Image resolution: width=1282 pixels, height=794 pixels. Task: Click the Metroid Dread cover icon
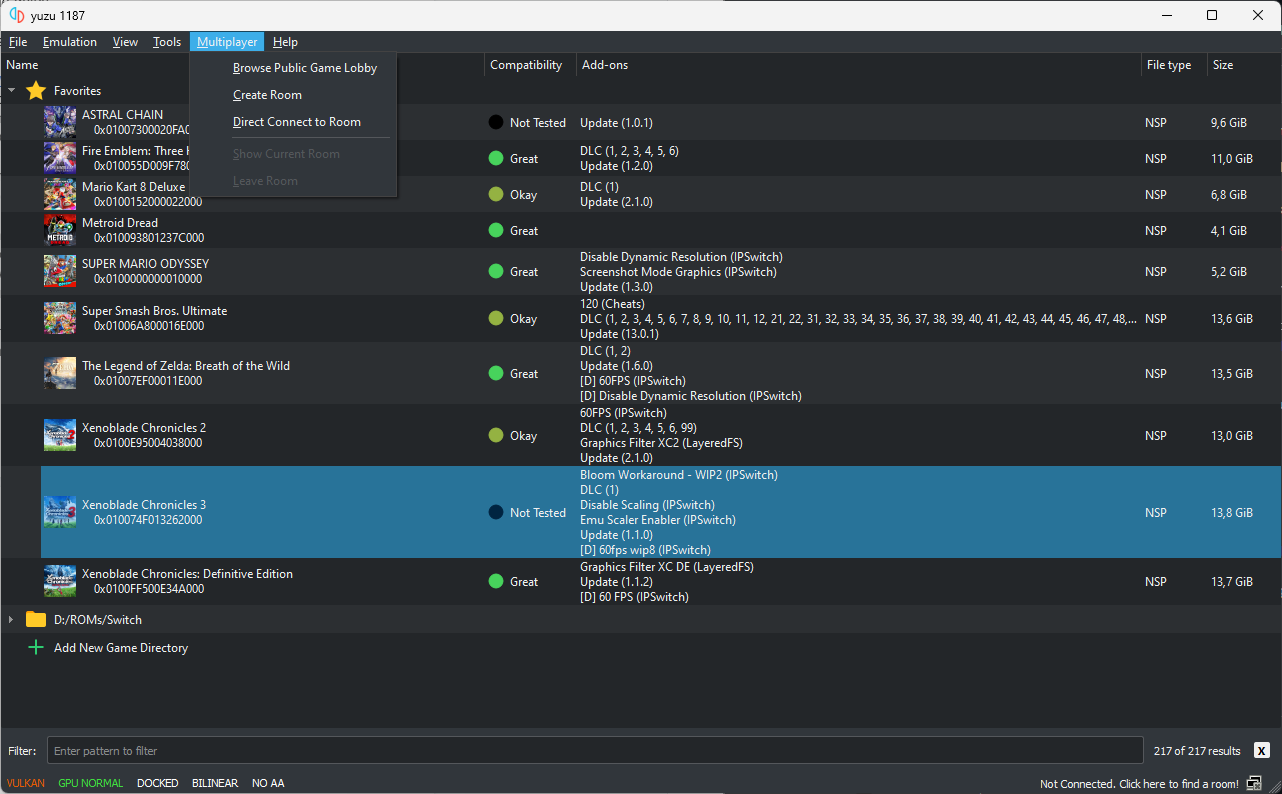[x=60, y=230]
